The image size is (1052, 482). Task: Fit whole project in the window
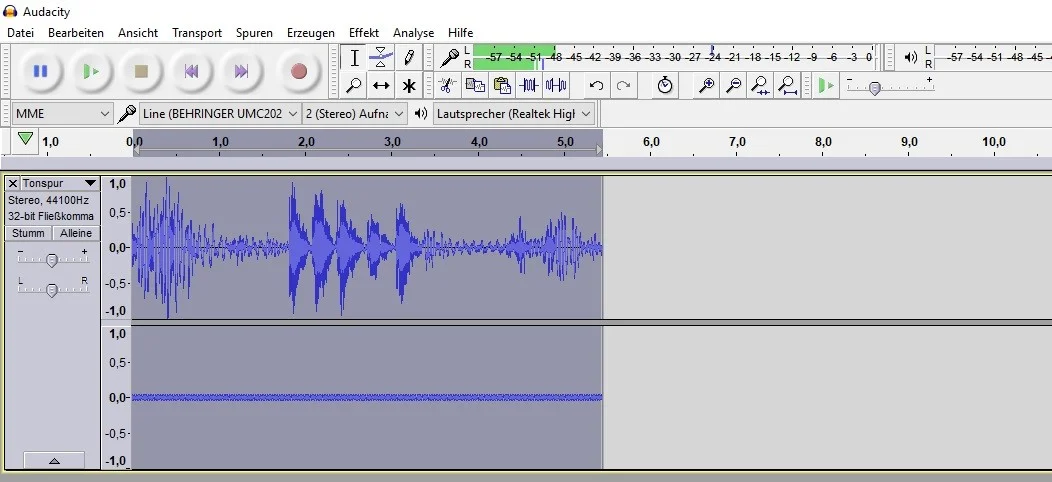click(x=787, y=85)
